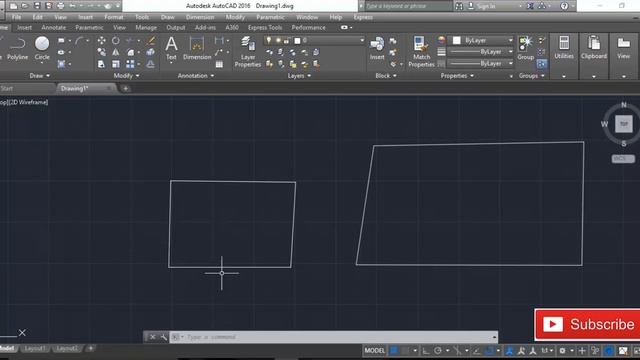Click the Insert block icon
This screenshot has width=640, height=360.
point(377,48)
